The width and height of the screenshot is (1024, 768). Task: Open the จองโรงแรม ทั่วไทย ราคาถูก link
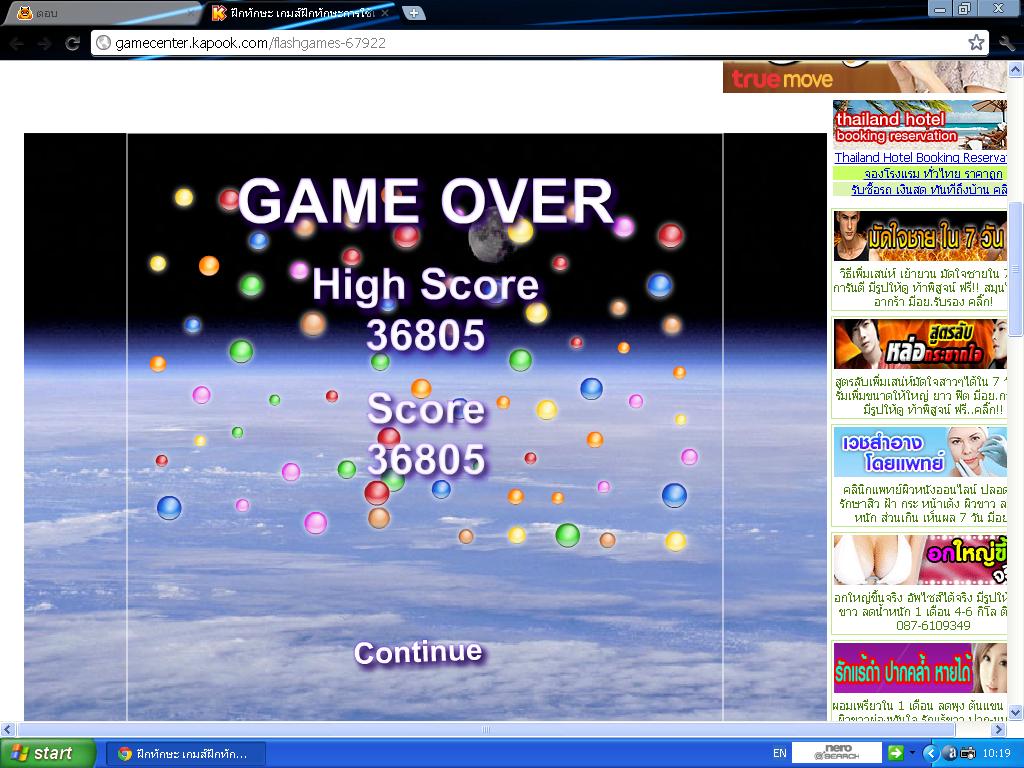click(x=933, y=174)
